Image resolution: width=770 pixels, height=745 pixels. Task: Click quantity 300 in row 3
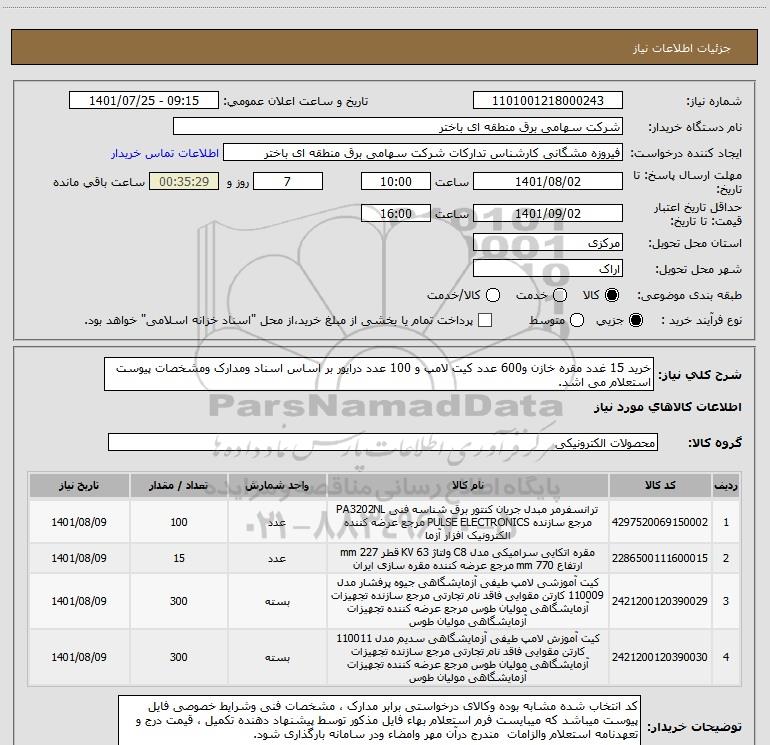pyautogui.click(x=179, y=601)
